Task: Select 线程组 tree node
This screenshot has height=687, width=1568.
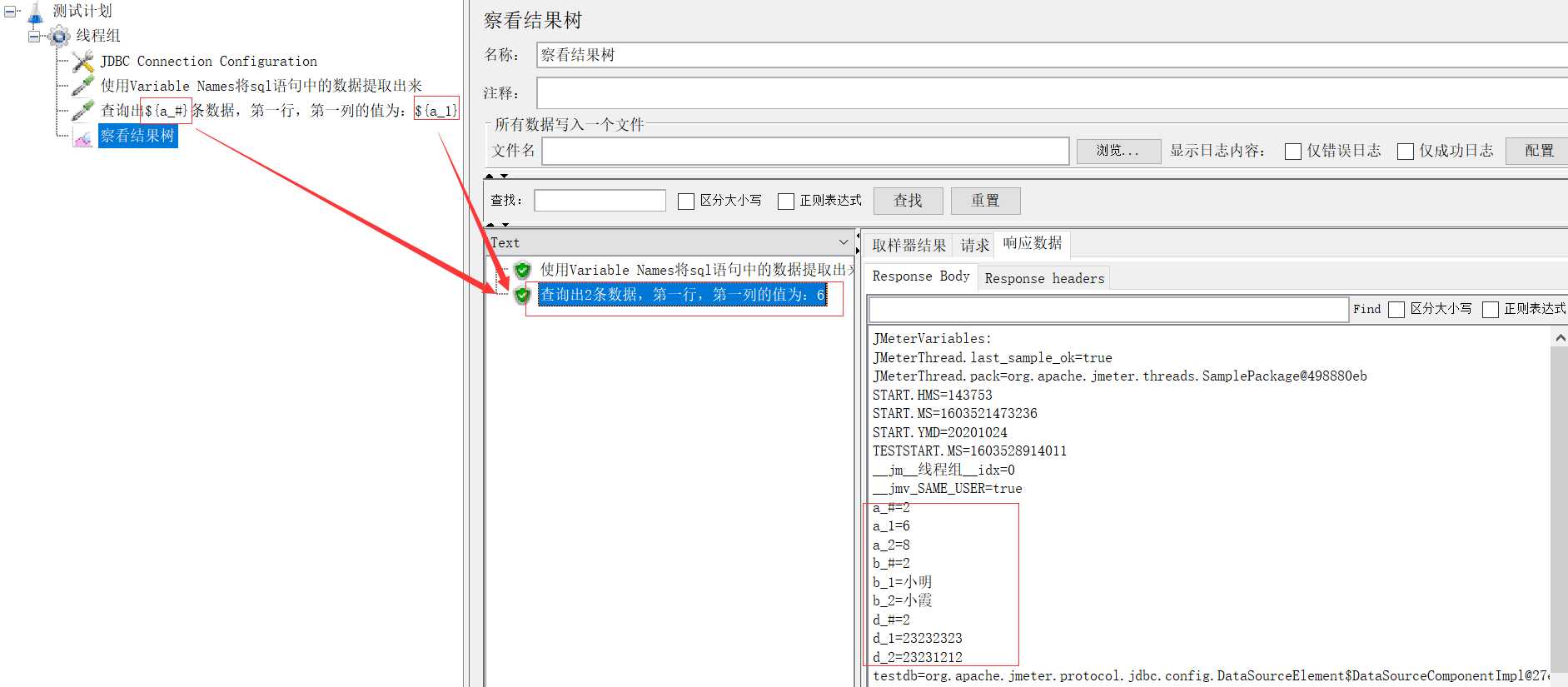Action: (98, 36)
